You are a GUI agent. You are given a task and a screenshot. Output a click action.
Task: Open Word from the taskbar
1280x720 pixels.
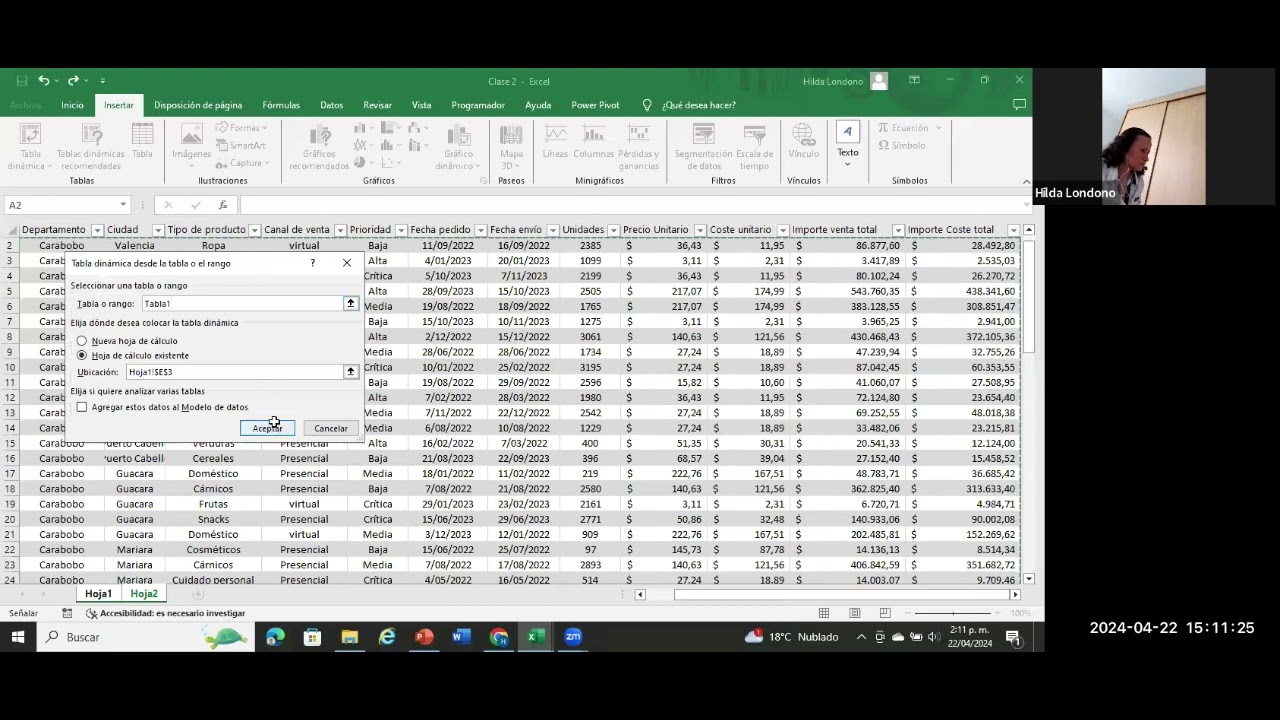(x=461, y=637)
